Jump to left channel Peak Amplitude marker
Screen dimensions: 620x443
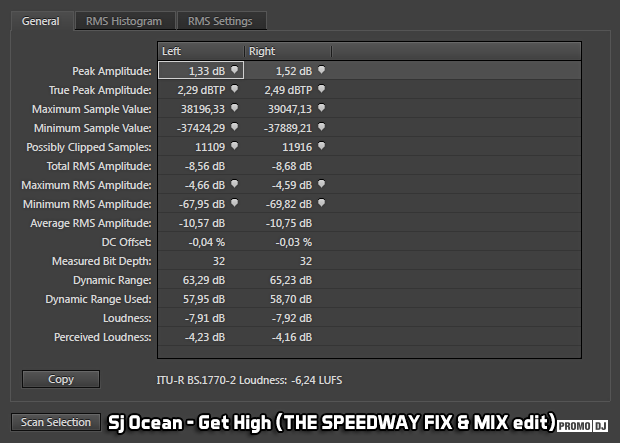pos(234,70)
